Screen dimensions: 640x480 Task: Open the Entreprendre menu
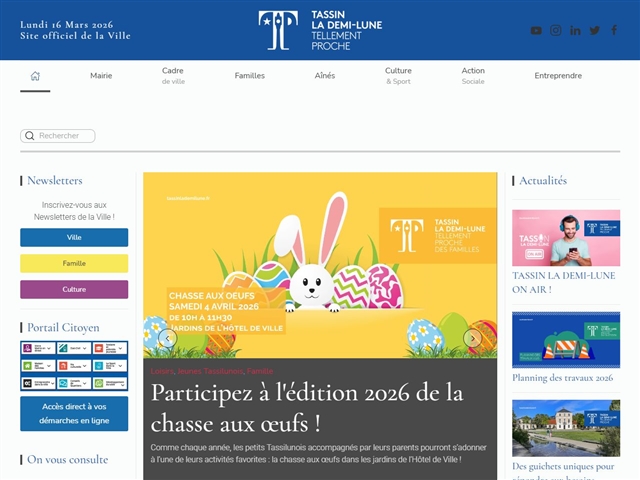(x=558, y=76)
